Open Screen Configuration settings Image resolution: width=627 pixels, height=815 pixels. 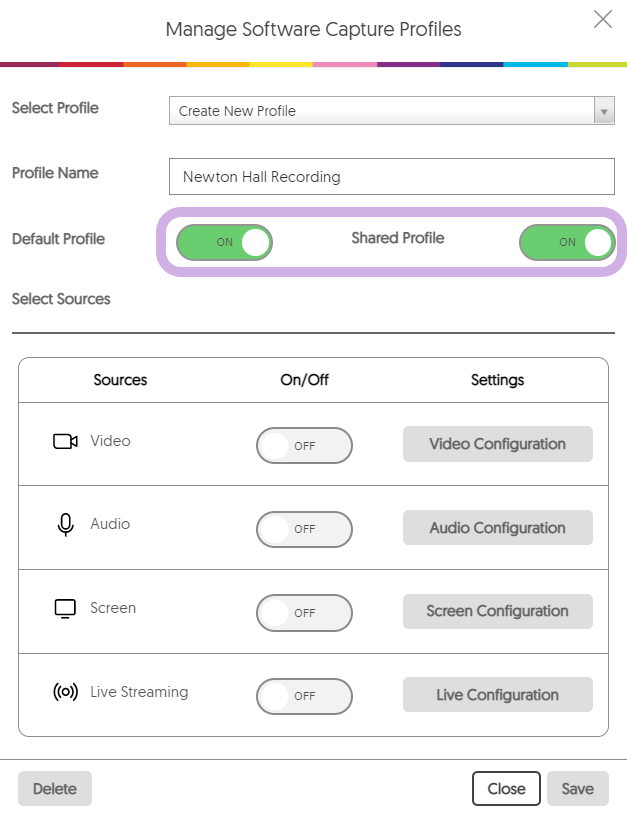[x=498, y=611]
